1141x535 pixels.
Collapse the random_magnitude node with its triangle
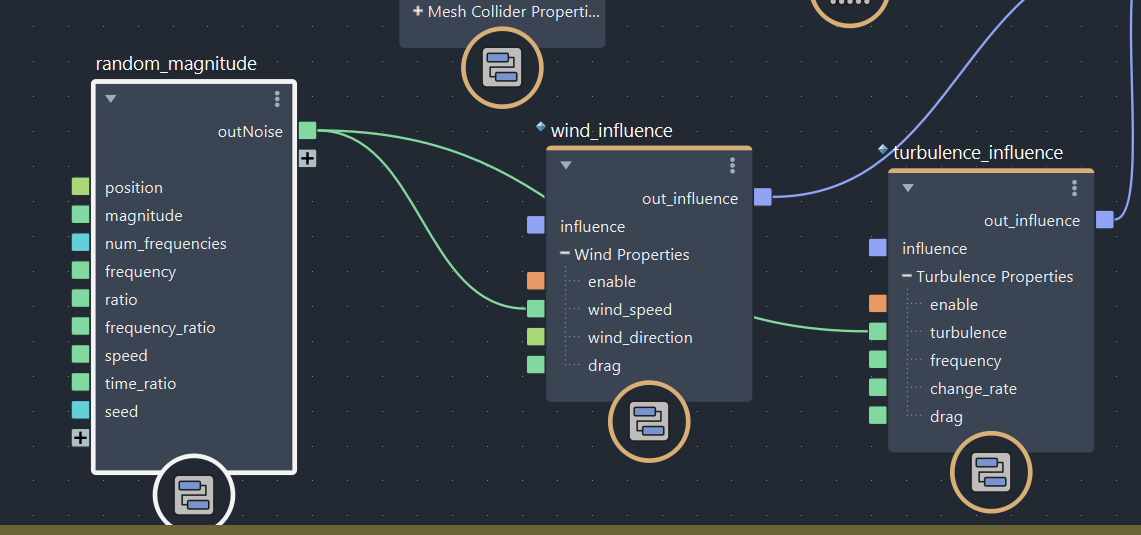[111, 99]
